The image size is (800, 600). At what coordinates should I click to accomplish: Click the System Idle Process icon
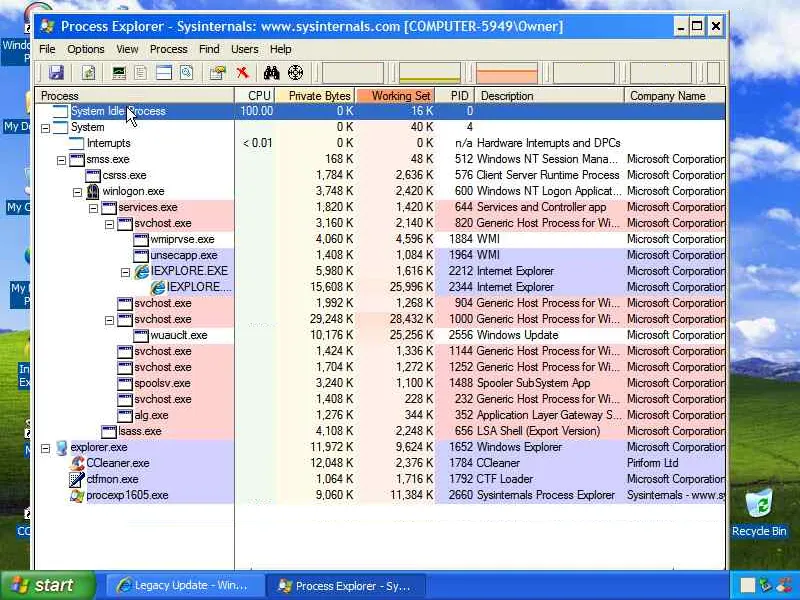pos(60,111)
